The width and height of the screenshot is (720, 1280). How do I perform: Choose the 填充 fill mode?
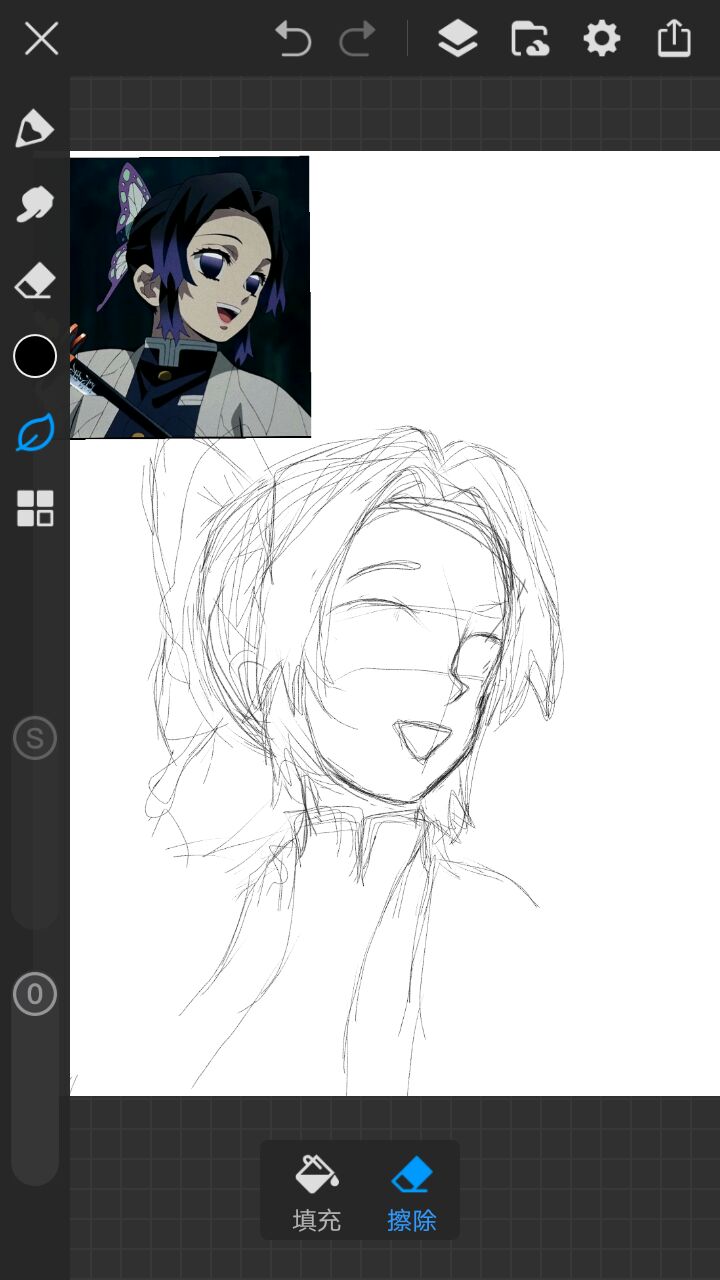pyautogui.click(x=316, y=1192)
